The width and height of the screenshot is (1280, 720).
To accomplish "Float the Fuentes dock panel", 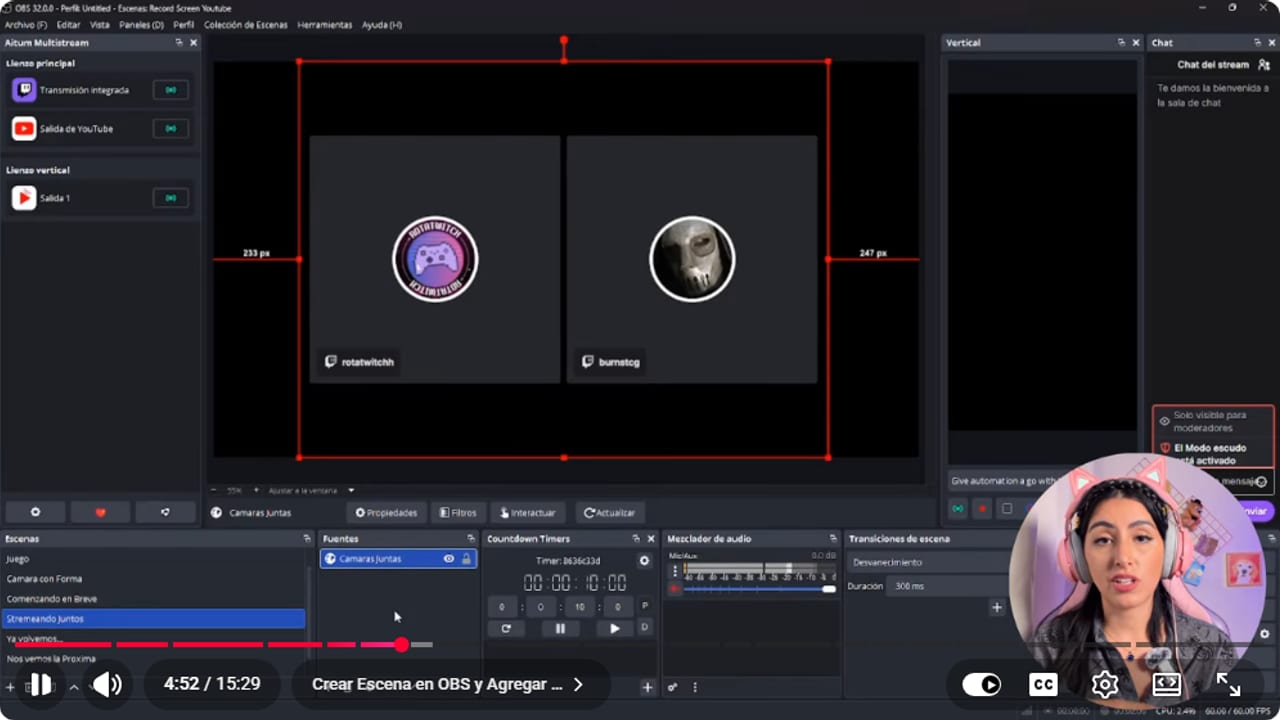I will 471,539.
